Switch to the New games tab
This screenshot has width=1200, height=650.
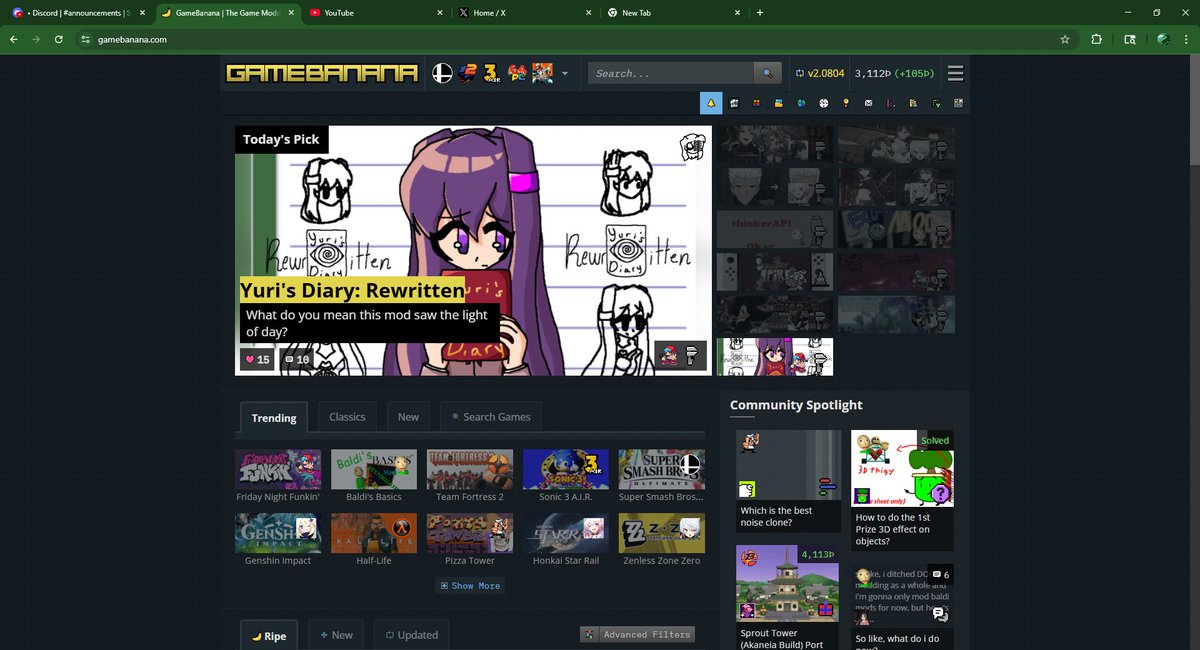[408, 417]
